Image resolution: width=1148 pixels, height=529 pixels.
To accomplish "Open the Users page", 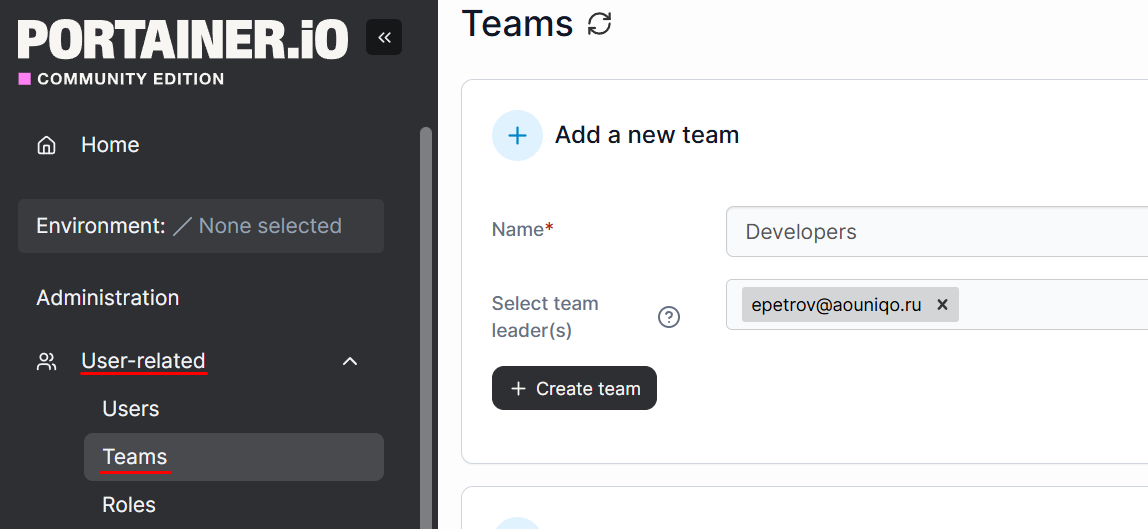I will [130, 409].
